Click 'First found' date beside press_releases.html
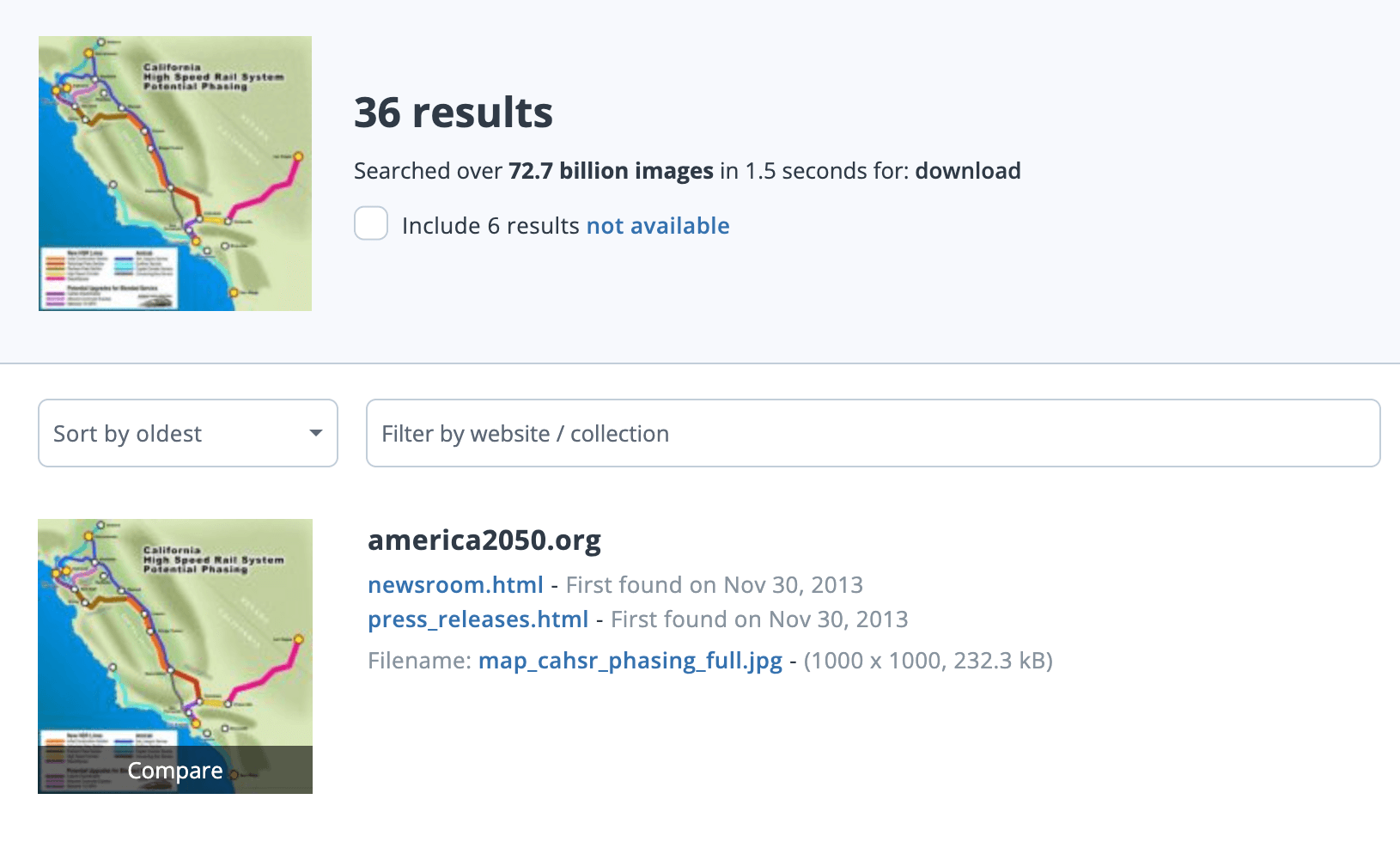The height and width of the screenshot is (842, 1400). point(759,619)
